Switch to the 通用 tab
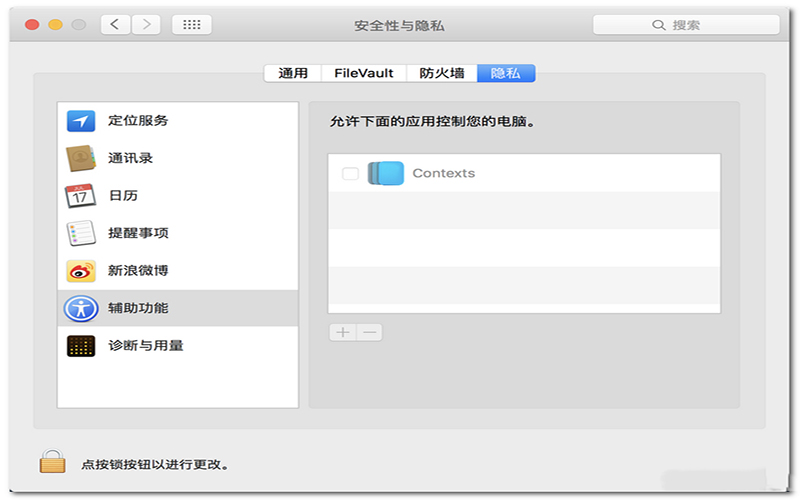This screenshot has height=500, width=800. (x=293, y=73)
